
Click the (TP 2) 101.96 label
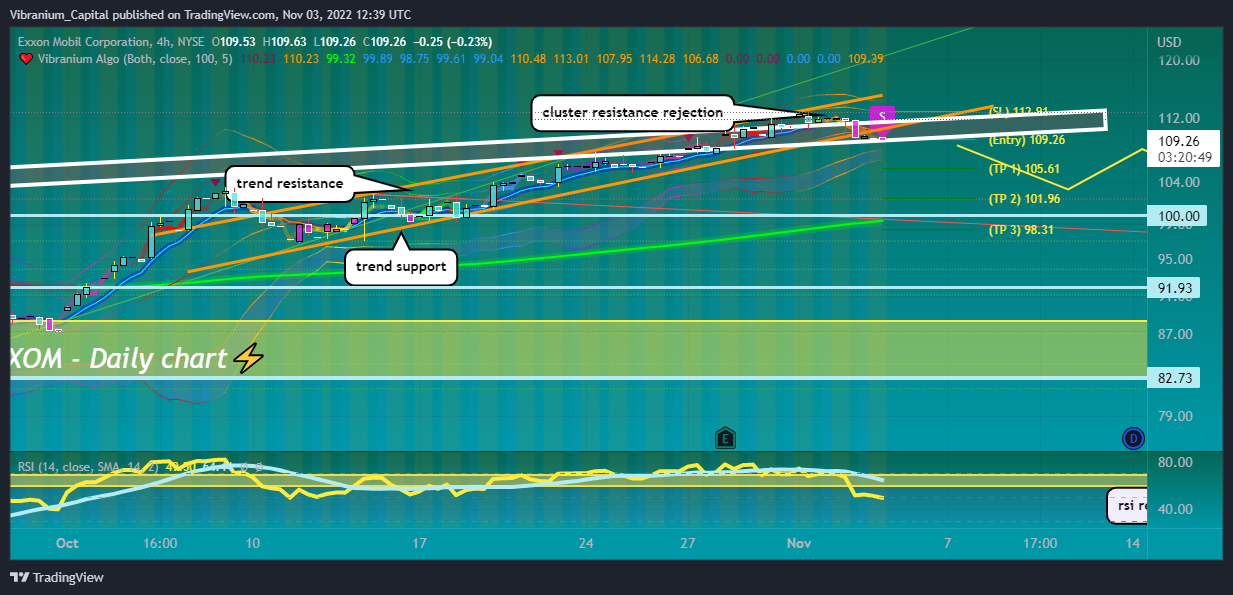point(1024,199)
